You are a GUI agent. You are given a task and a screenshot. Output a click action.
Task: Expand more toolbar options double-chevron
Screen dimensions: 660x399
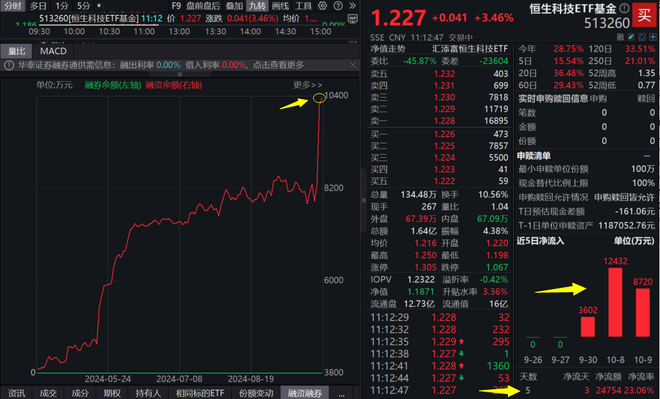[353, 5]
